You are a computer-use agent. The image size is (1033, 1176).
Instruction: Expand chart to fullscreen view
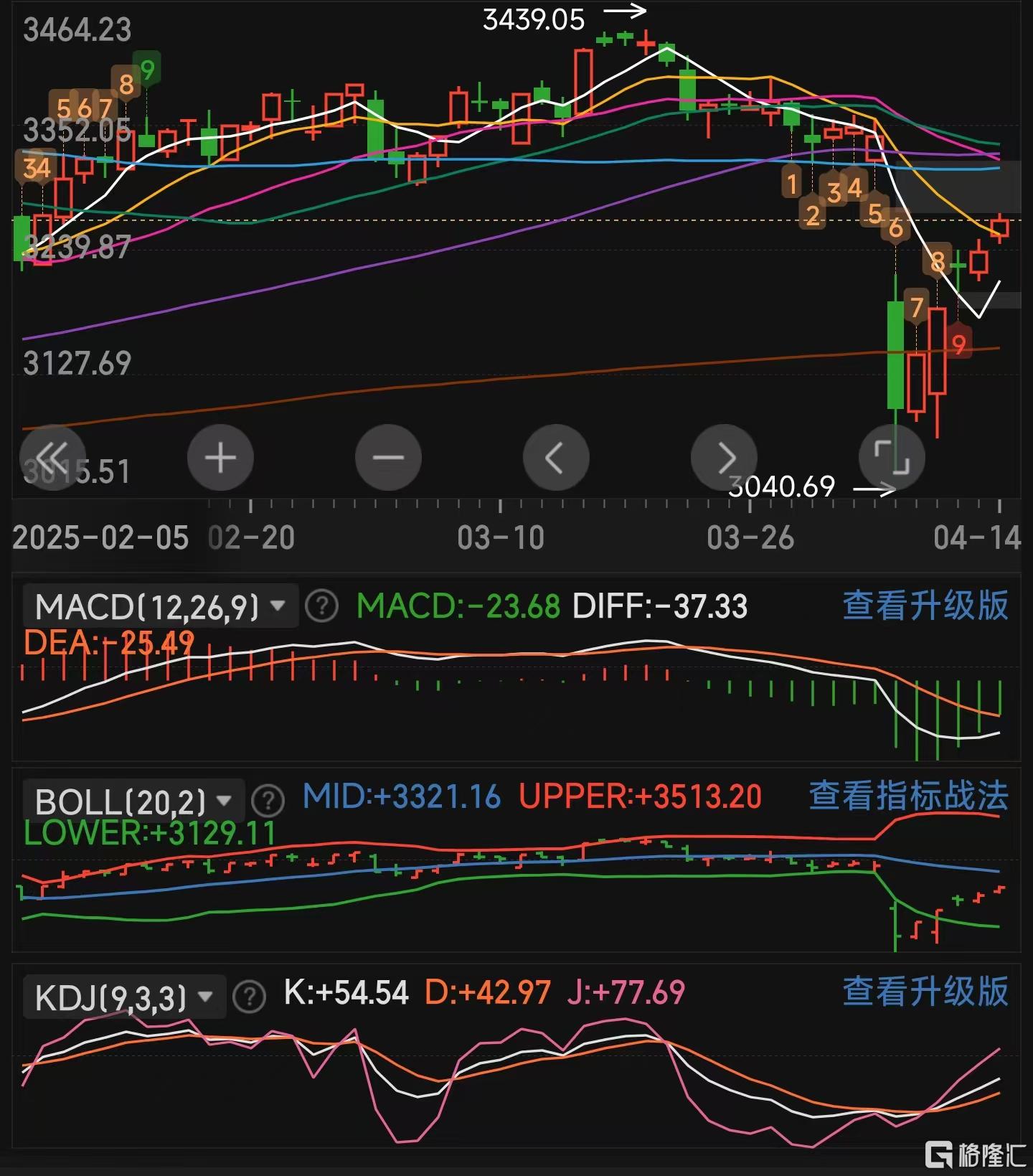[x=892, y=457]
